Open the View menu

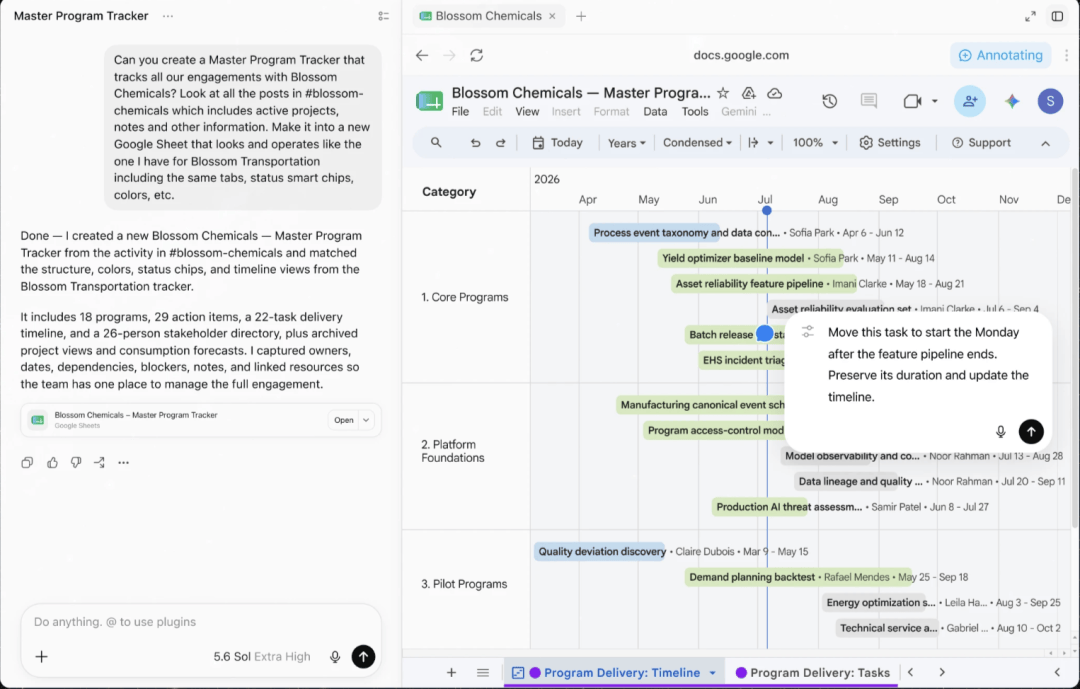click(x=527, y=112)
